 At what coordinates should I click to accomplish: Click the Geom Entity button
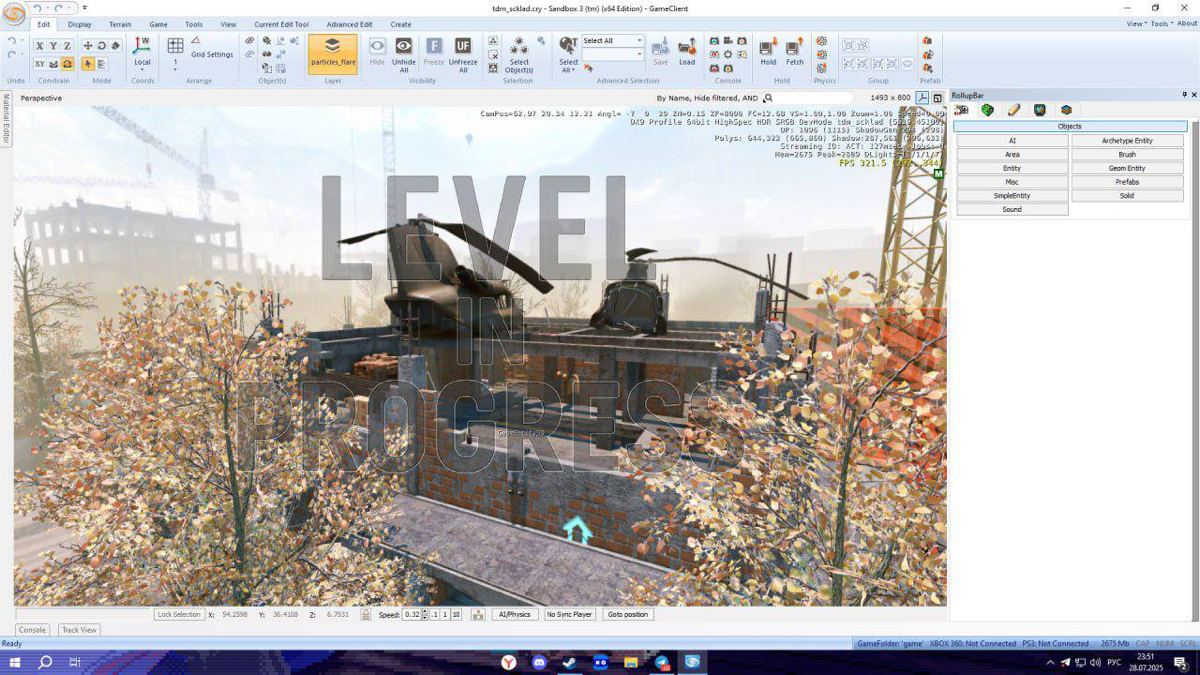click(x=1127, y=169)
